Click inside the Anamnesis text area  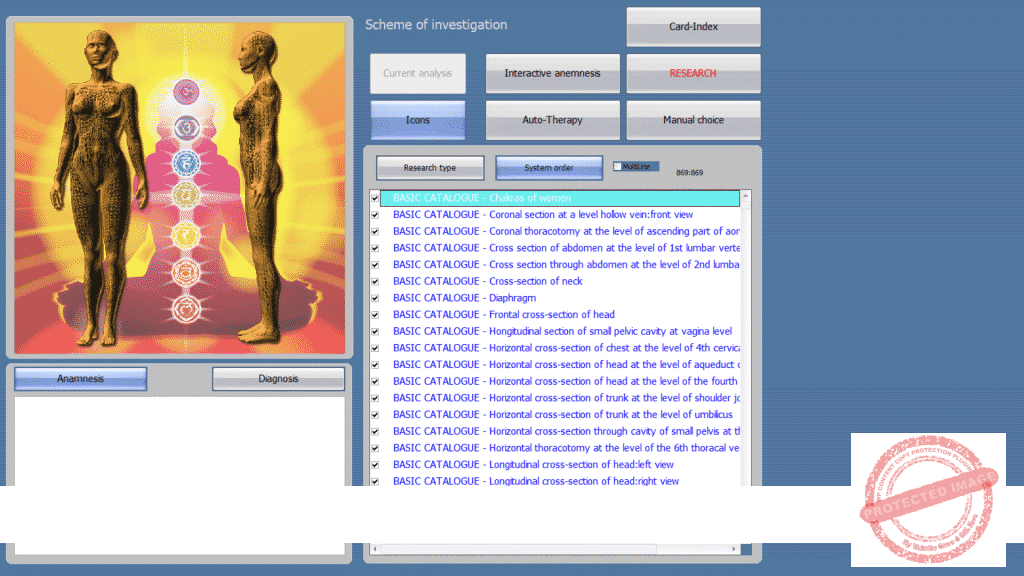pos(180,440)
